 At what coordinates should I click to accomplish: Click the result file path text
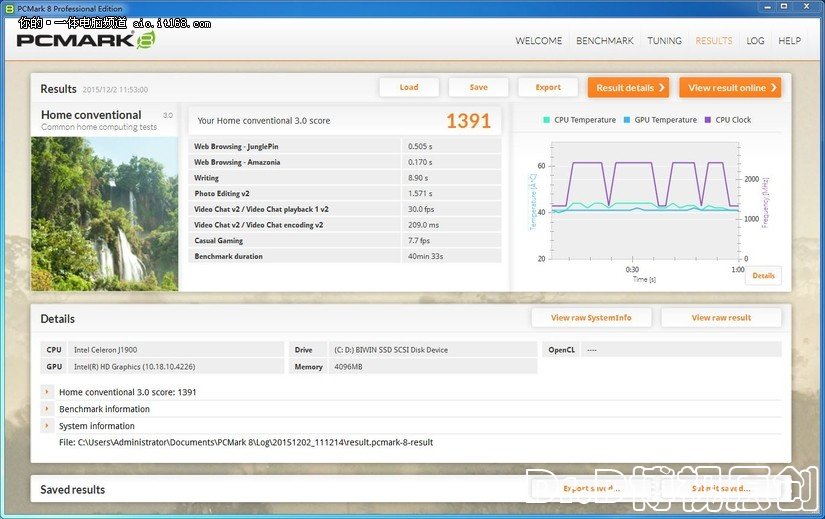click(x=246, y=442)
